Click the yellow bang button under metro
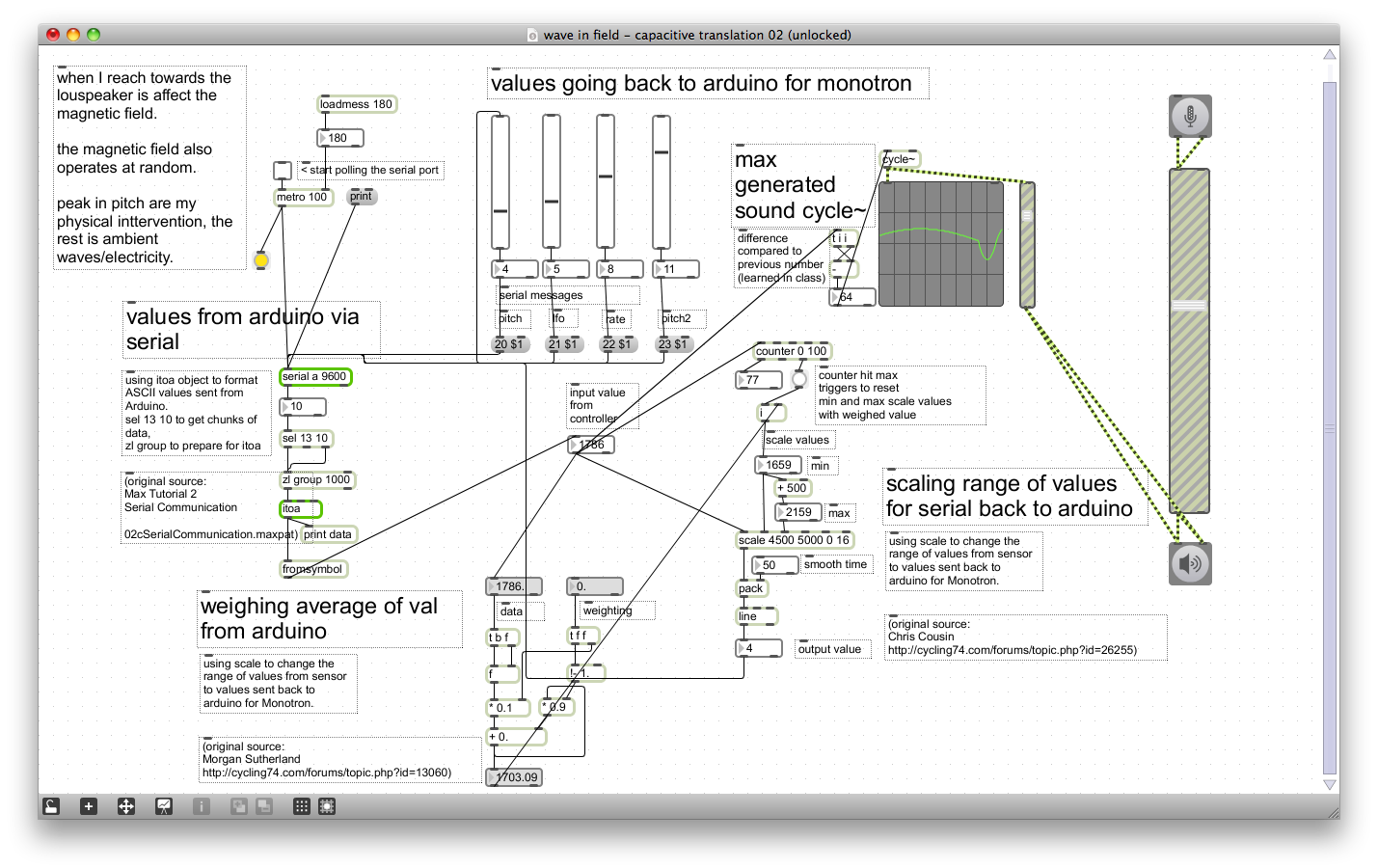Image resolution: width=1378 pixels, height=868 pixels. point(261,259)
